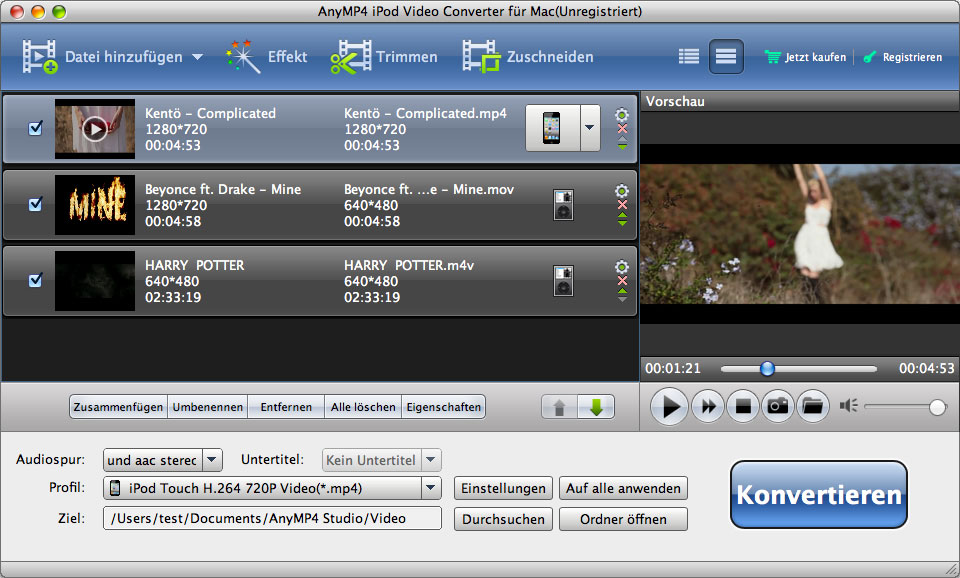Open settings gear for Beyonce Mine row
Viewport: 960px width, 578px height.
pos(622,191)
